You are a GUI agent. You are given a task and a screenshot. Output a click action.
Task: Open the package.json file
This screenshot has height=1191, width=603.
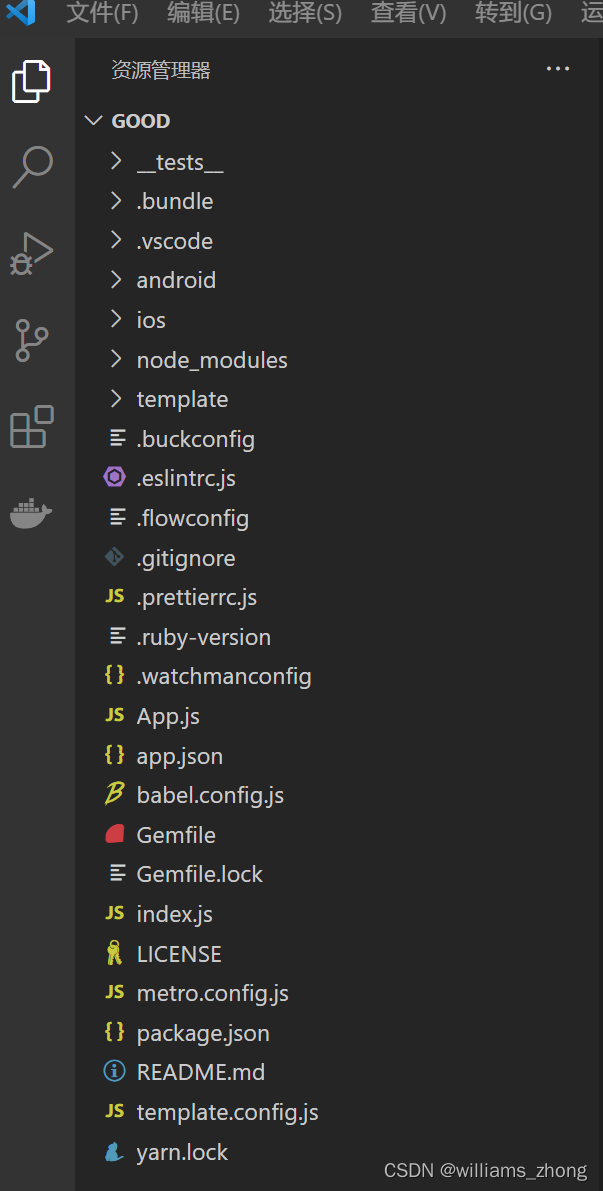click(x=203, y=1033)
